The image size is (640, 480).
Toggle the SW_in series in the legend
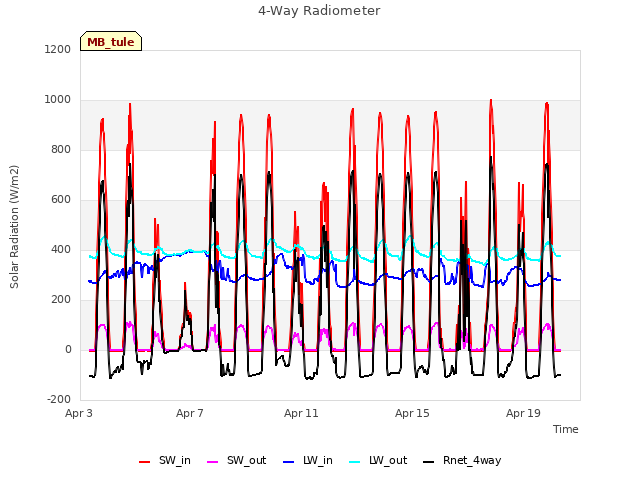pos(165,461)
